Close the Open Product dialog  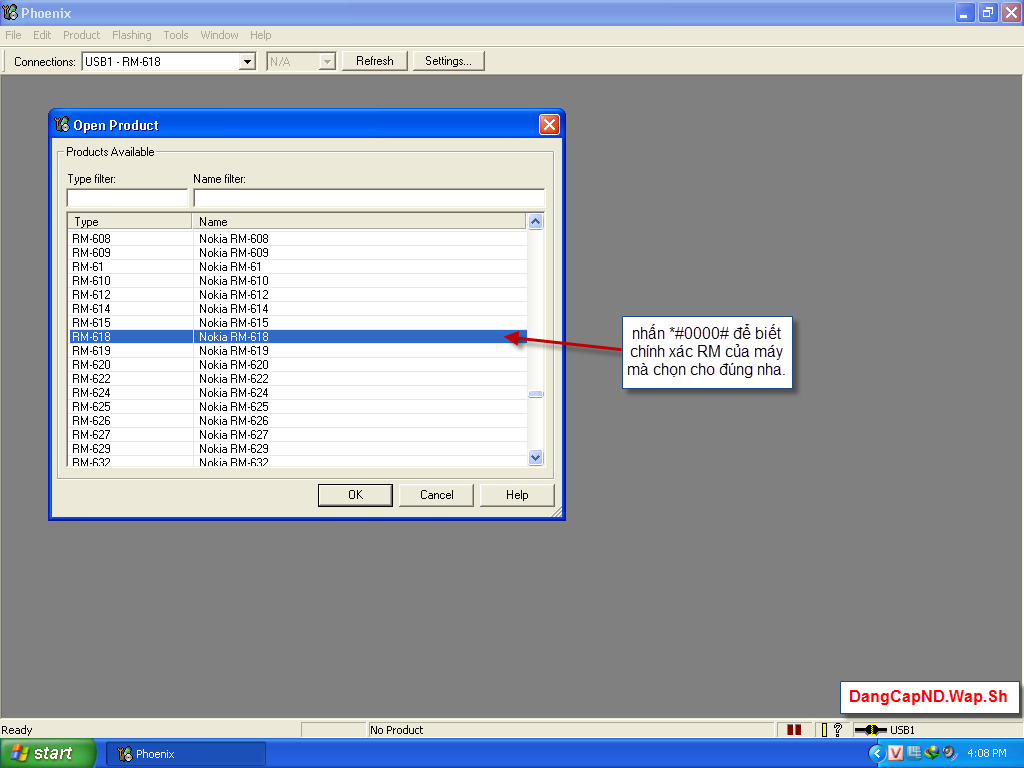click(549, 124)
